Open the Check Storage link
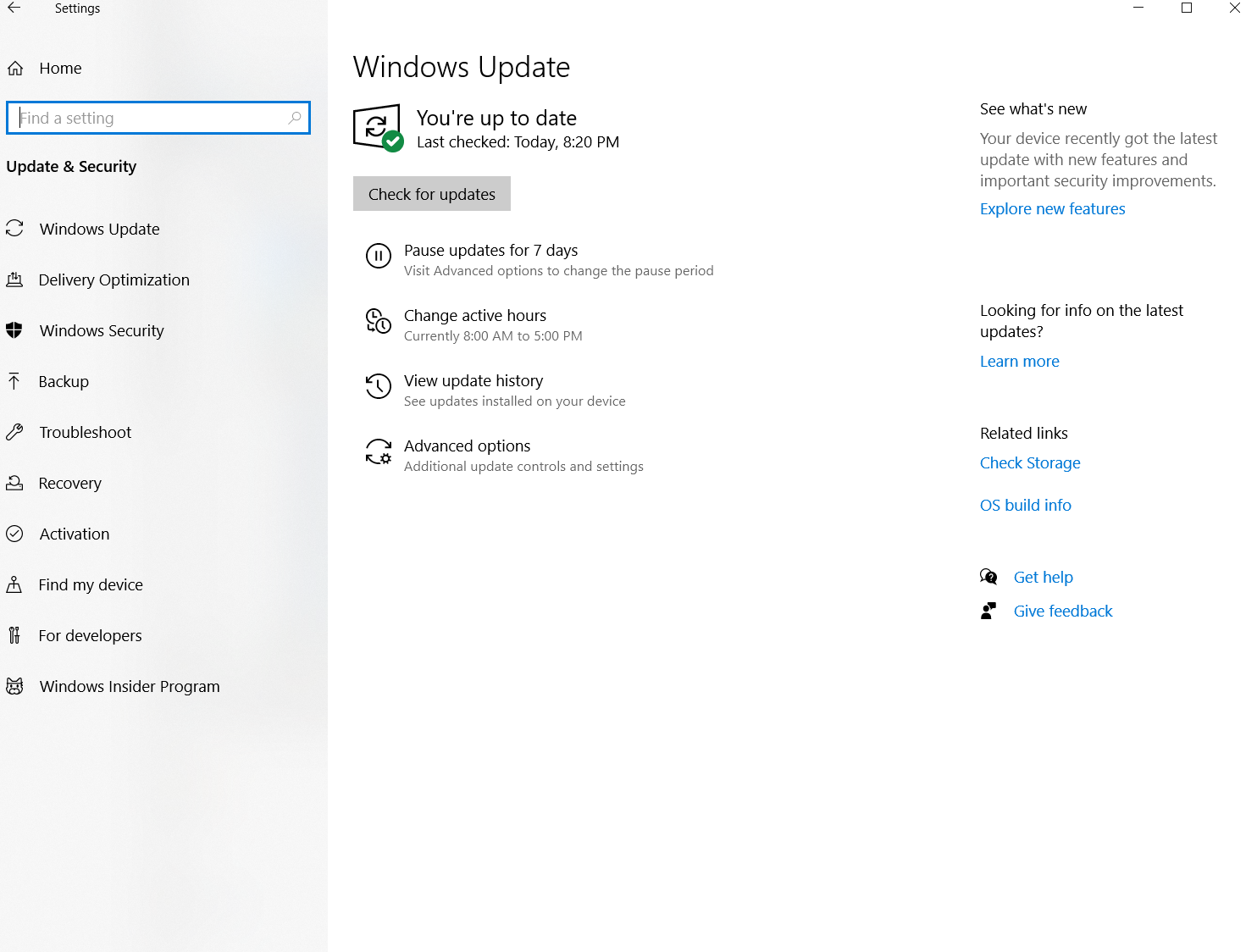1257x952 pixels. 1030,463
